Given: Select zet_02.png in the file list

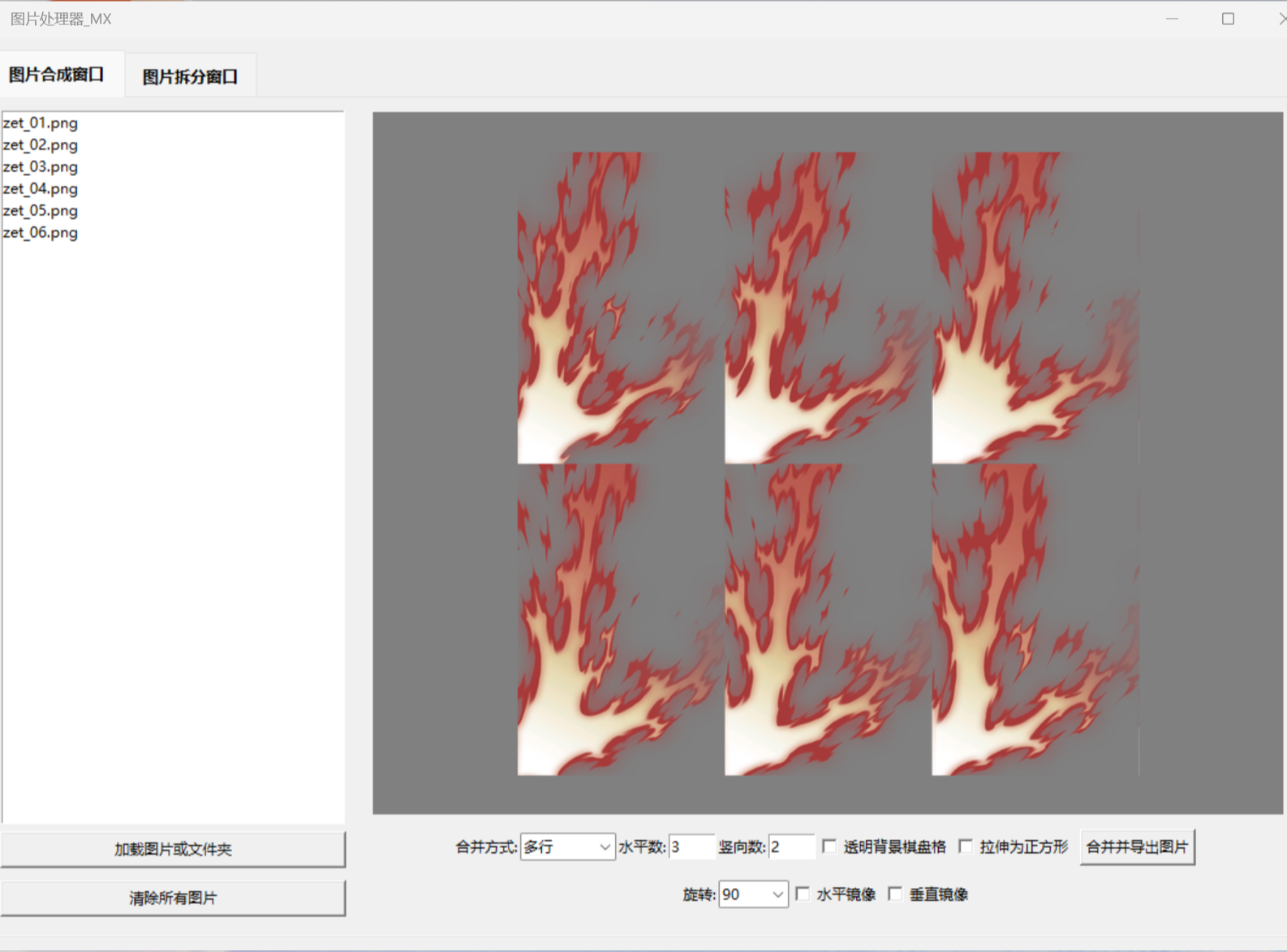Looking at the screenshot, I should tap(41, 145).
